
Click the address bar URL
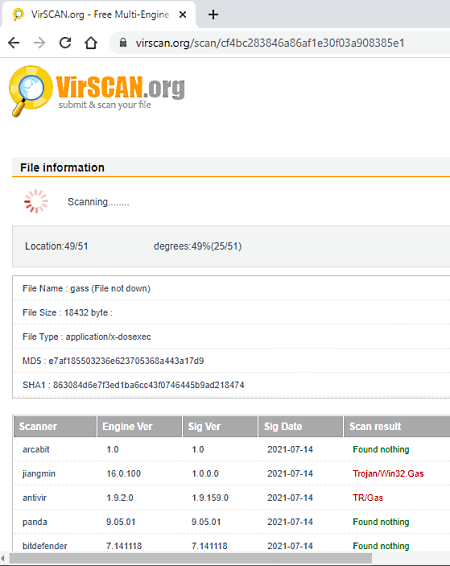tap(270, 43)
